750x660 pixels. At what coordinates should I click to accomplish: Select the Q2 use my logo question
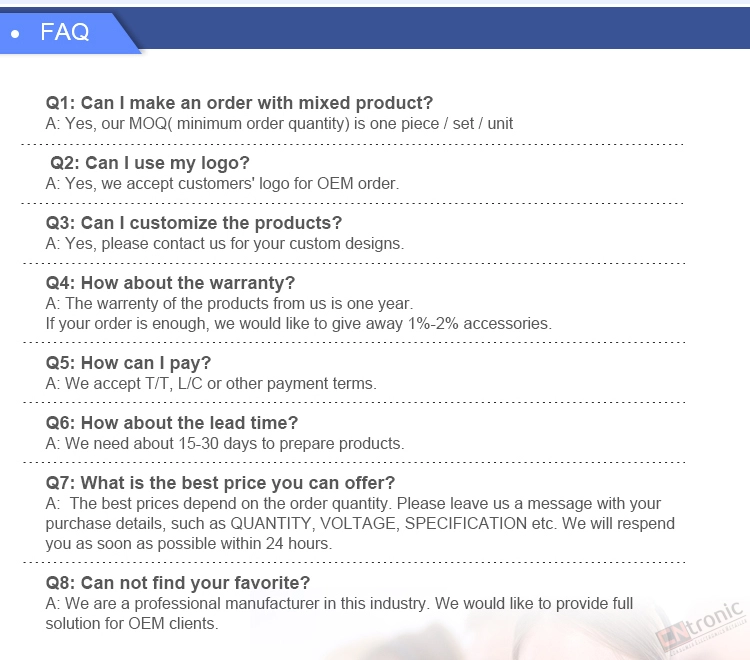tap(150, 163)
